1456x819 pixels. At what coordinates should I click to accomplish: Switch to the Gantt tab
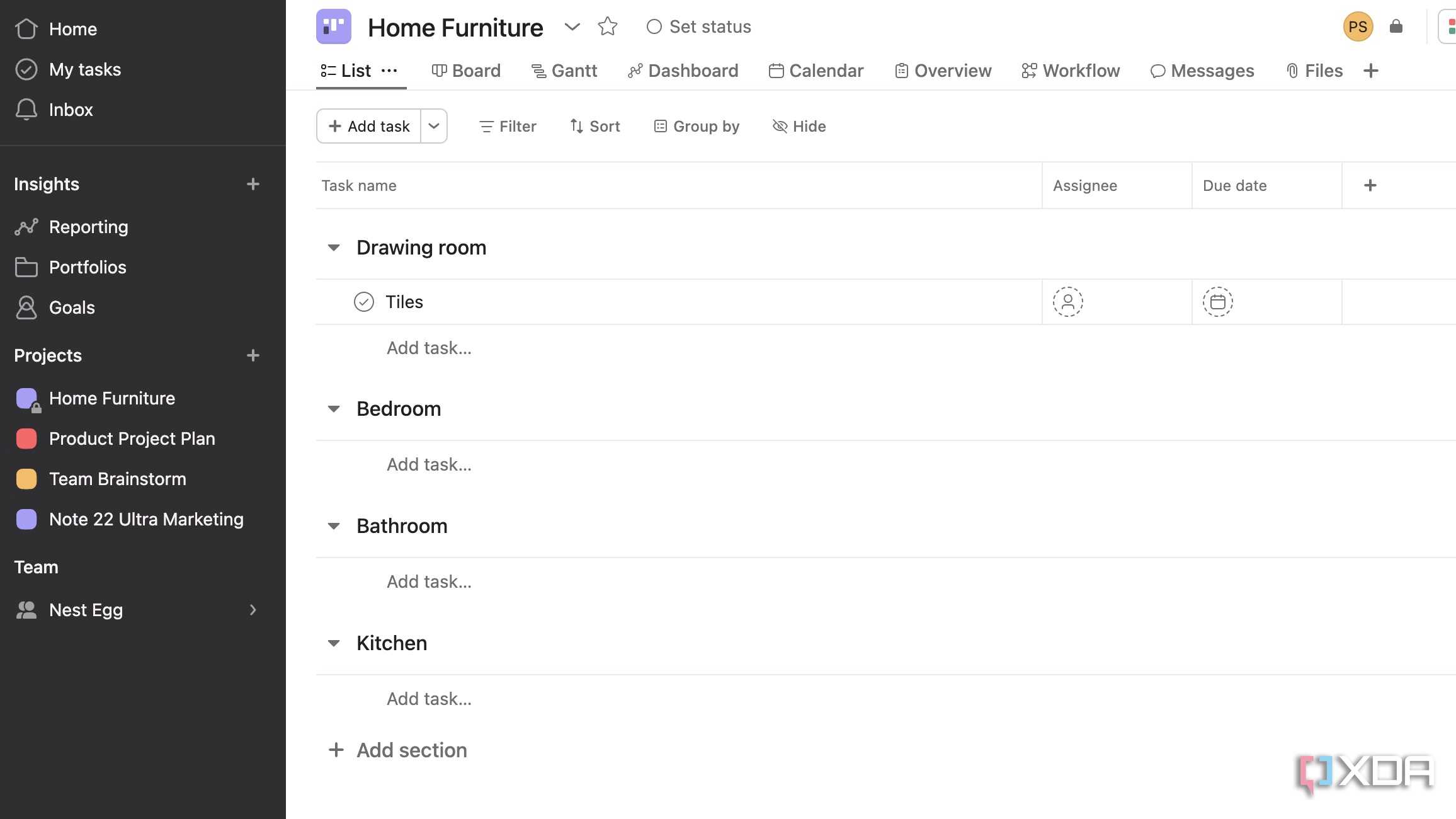coord(564,71)
